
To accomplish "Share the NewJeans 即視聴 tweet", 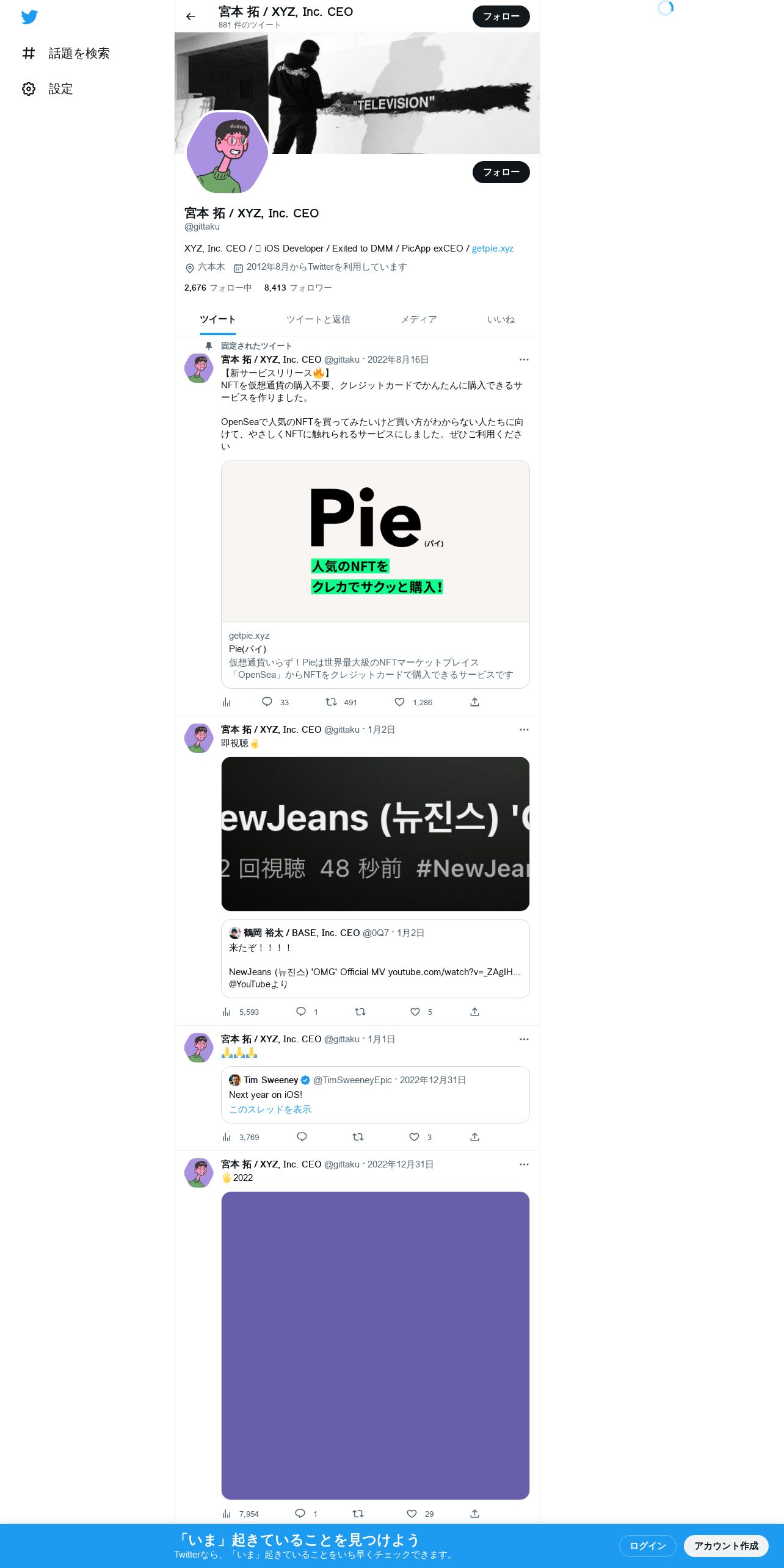I will [x=474, y=1012].
